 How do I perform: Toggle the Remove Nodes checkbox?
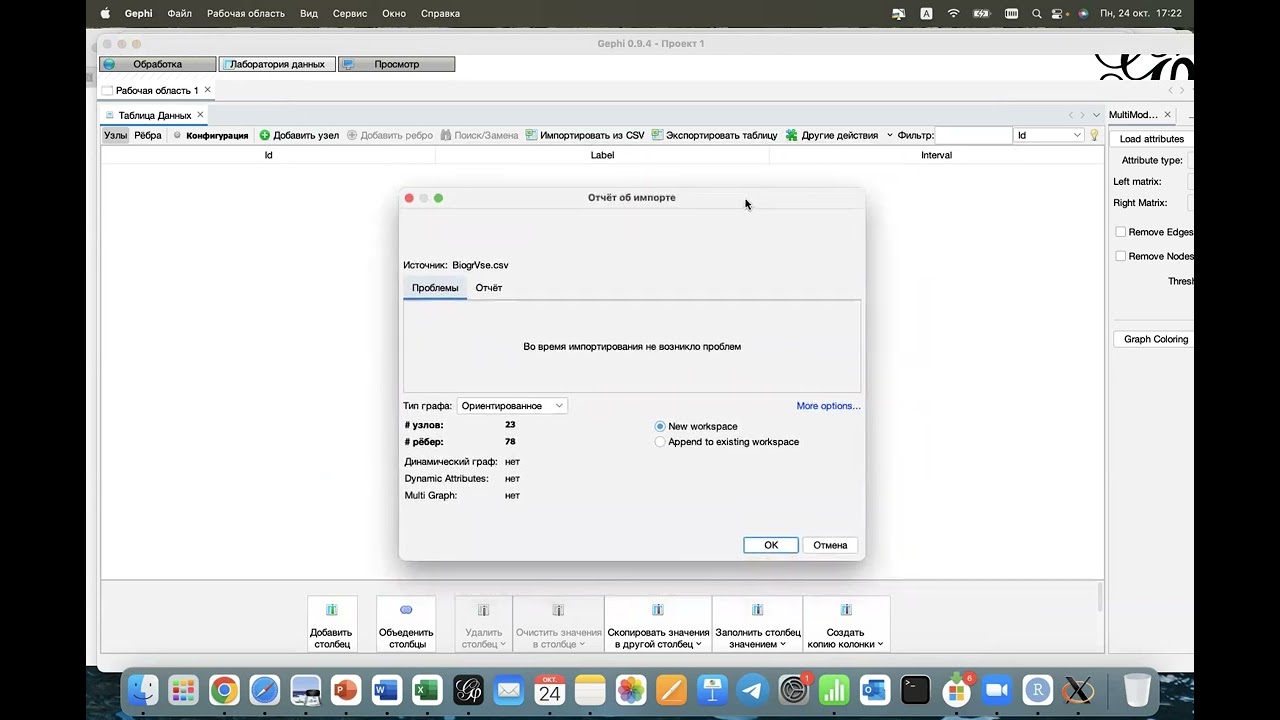coord(1121,256)
